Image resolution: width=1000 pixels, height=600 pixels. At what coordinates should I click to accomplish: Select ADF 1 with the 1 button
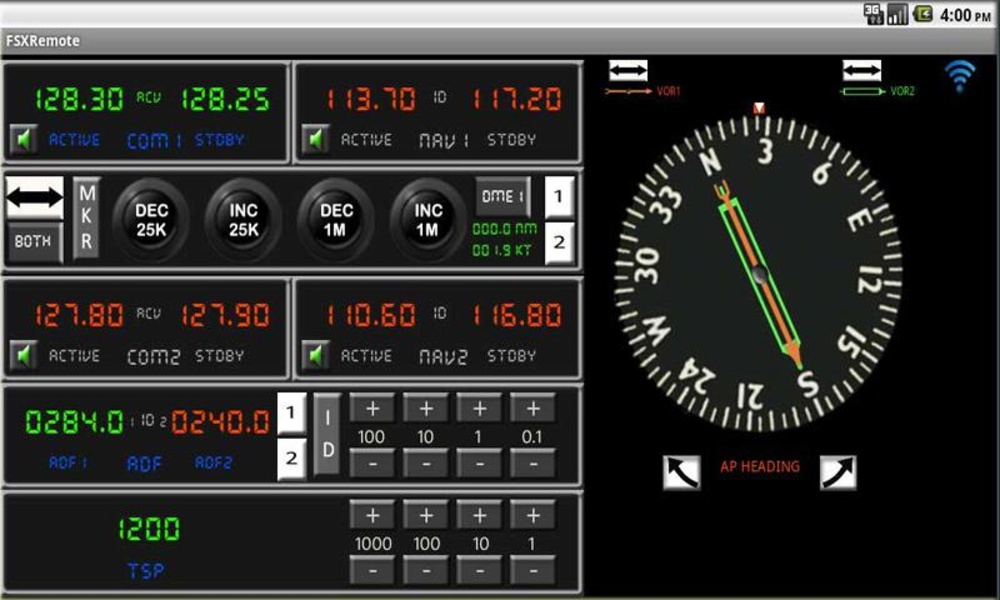pyautogui.click(x=291, y=413)
